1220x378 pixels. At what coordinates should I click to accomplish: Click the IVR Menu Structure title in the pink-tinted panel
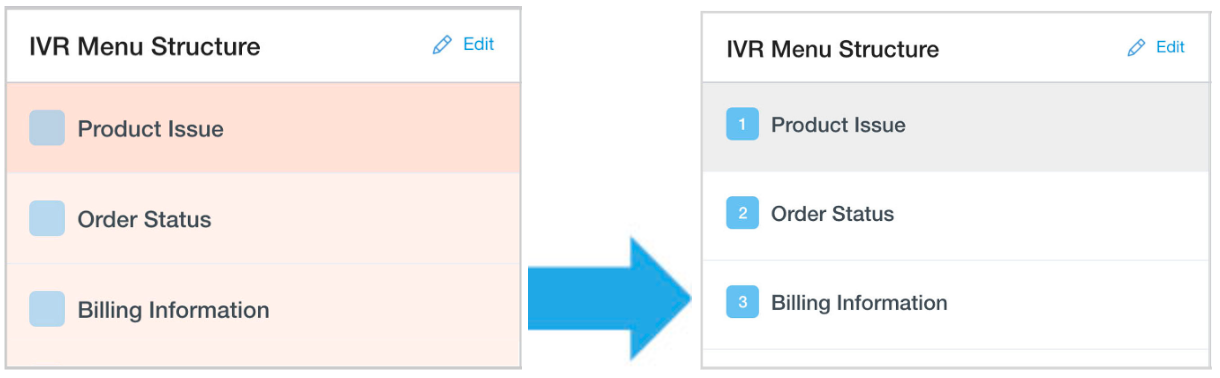(x=145, y=46)
